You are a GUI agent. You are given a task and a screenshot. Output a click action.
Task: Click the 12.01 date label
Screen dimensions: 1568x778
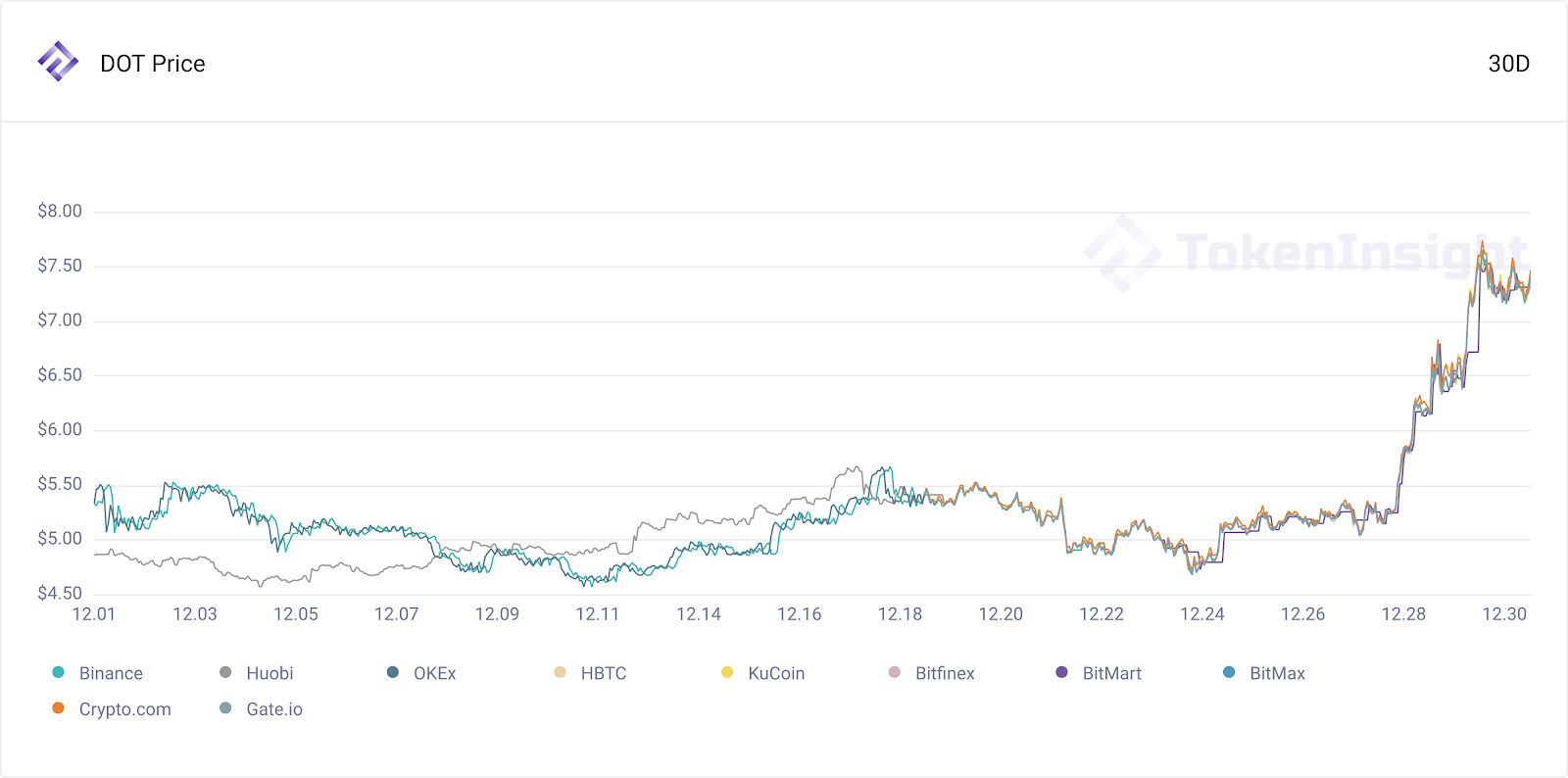pos(94,614)
